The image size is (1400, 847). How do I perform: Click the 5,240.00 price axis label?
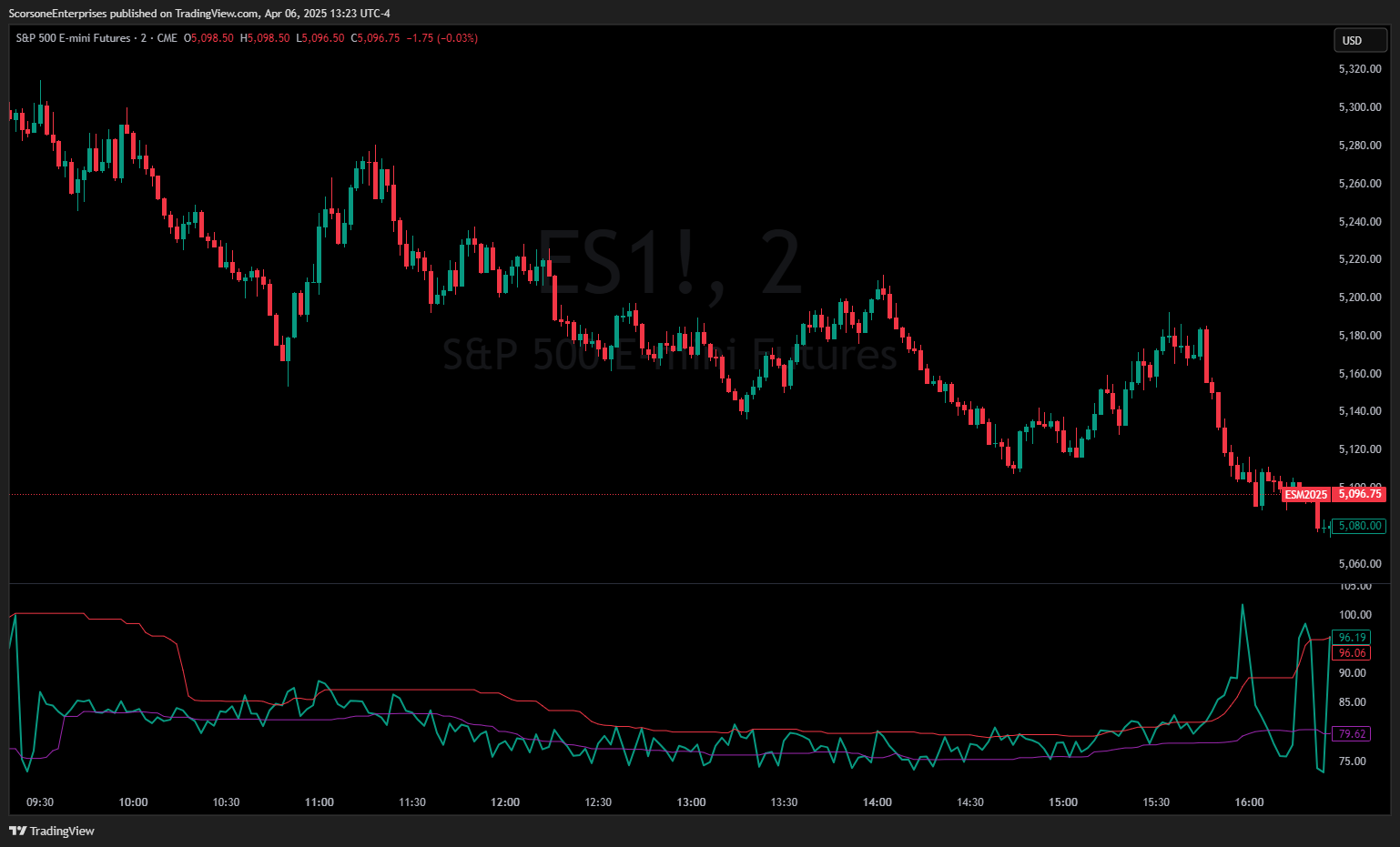coord(1360,222)
